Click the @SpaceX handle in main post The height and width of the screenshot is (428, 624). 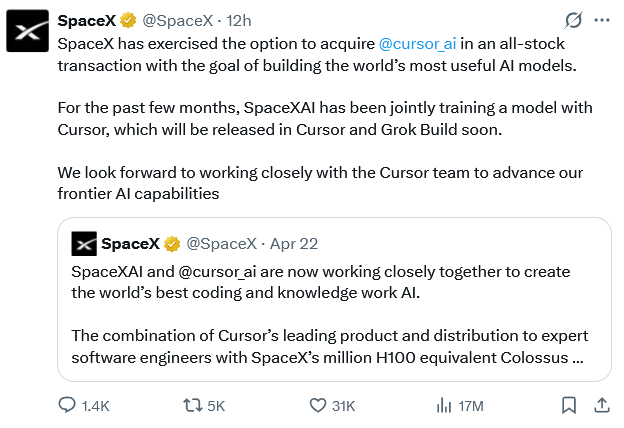pos(177,20)
